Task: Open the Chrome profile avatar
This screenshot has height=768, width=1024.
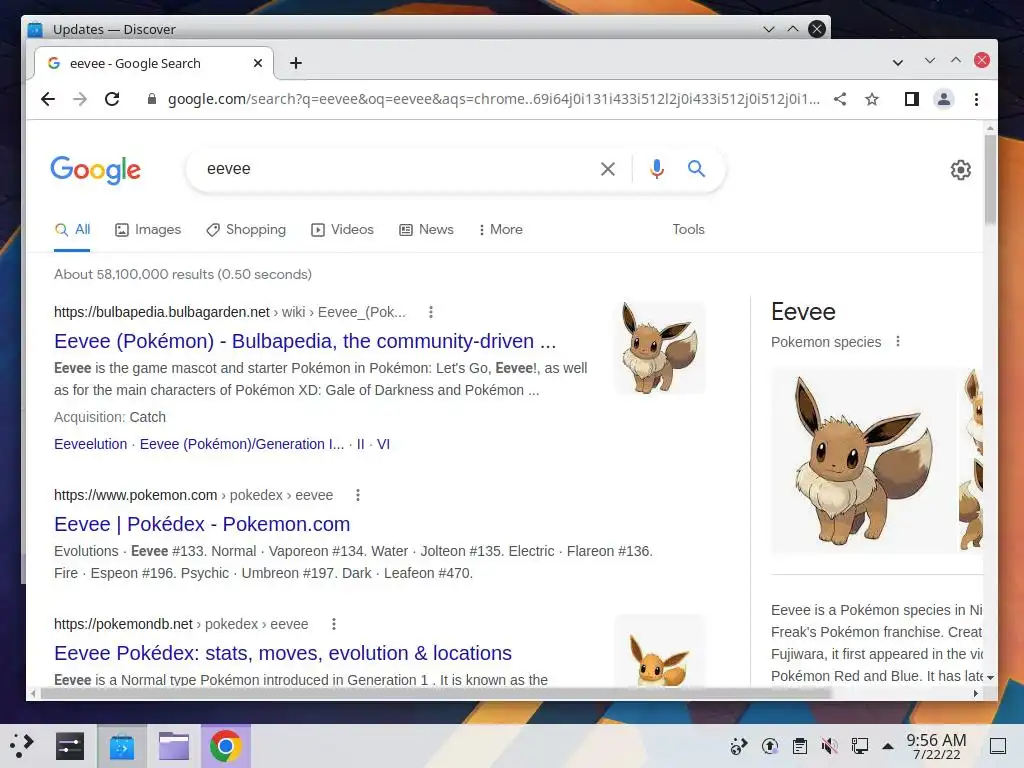Action: coord(944,99)
